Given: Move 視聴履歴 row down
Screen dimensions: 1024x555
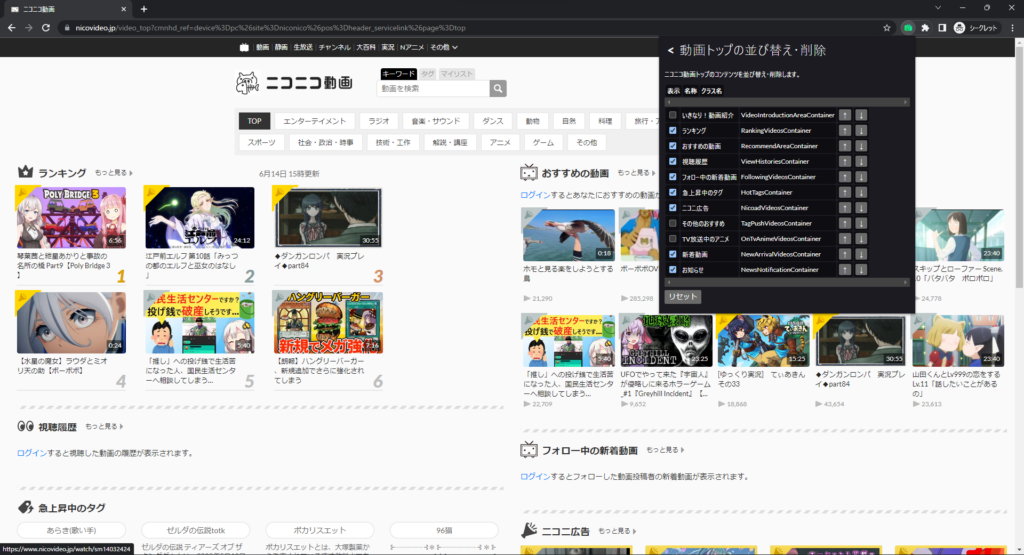Looking at the screenshot, I should click(x=861, y=161).
